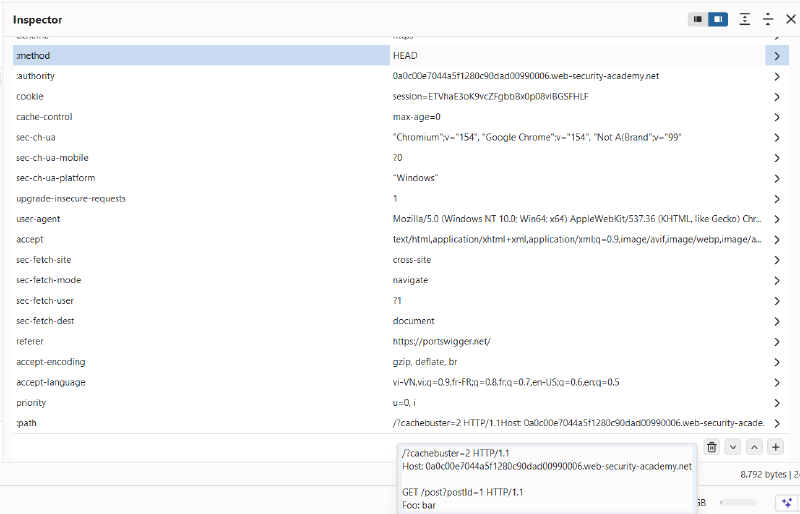Screen dimensions: 800x514
Task: Add new header with plus icon
Action: [776, 447]
